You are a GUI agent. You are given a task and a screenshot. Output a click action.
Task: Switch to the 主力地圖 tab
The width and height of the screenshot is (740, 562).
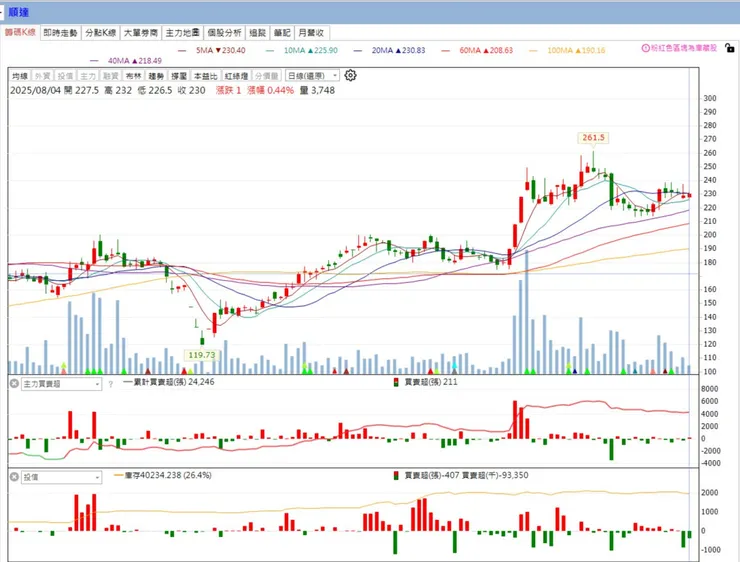(182, 33)
